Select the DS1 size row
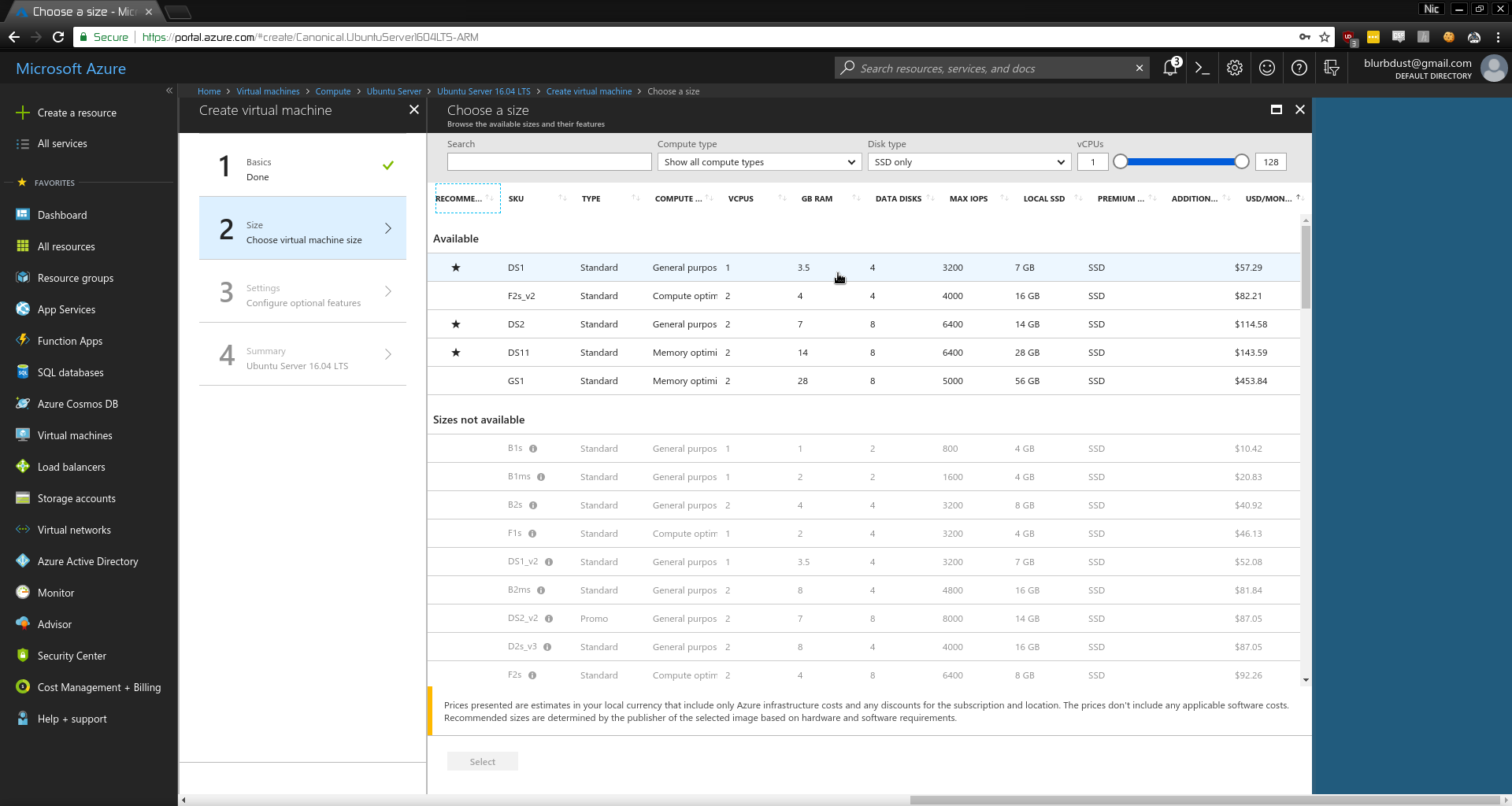 click(864, 268)
